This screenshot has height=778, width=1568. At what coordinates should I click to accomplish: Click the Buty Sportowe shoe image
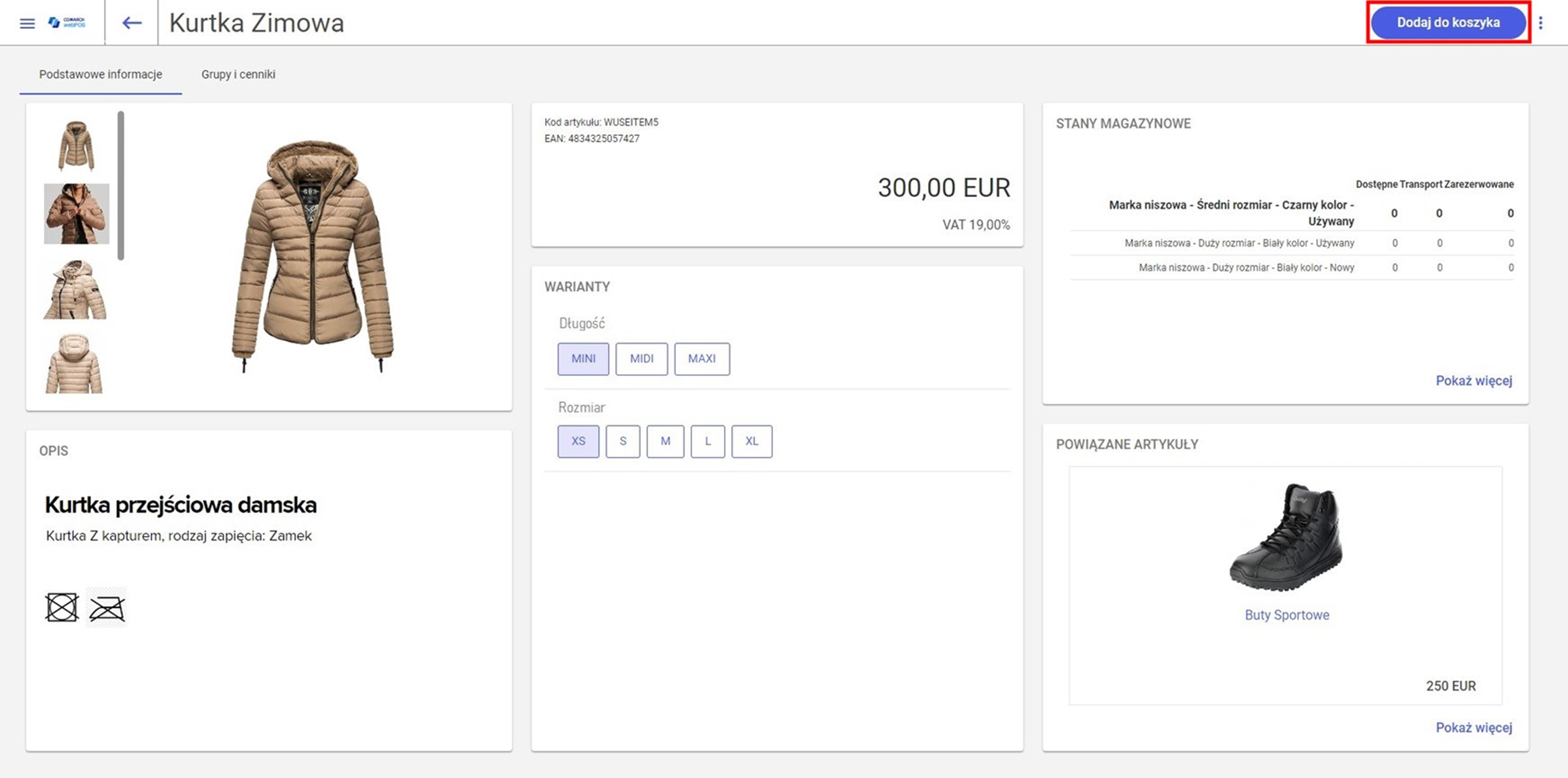pyautogui.click(x=1287, y=537)
